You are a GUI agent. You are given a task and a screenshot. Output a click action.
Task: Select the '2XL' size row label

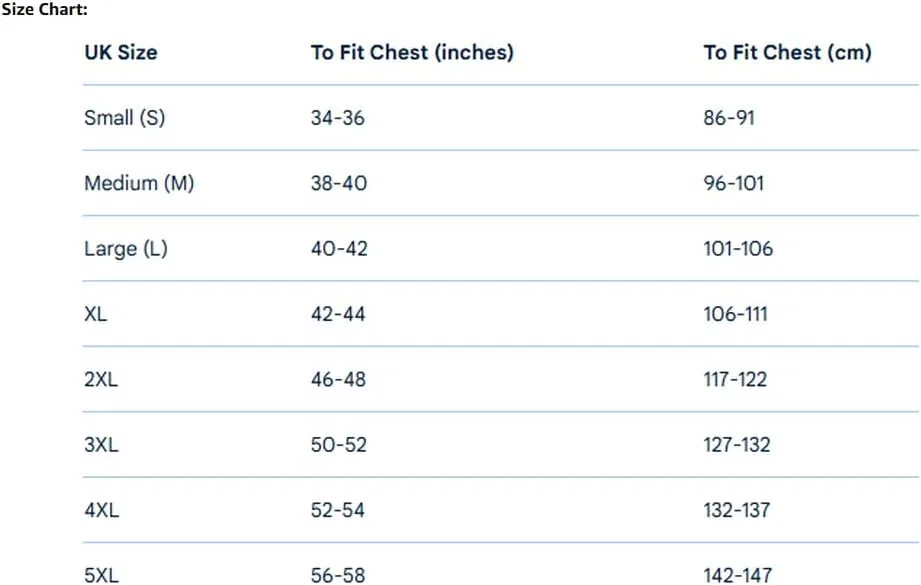(101, 379)
